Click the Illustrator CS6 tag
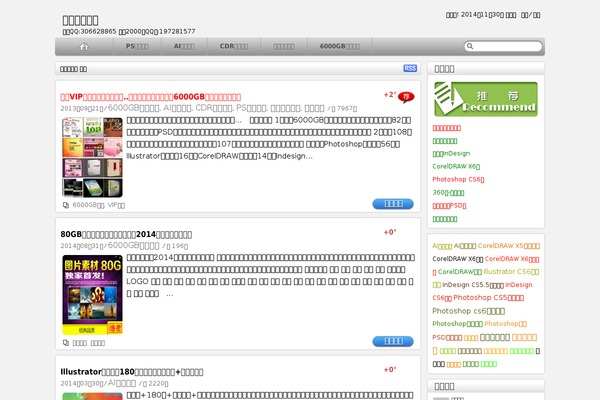Screen dimensions: 600x400 [x=511, y=272]
